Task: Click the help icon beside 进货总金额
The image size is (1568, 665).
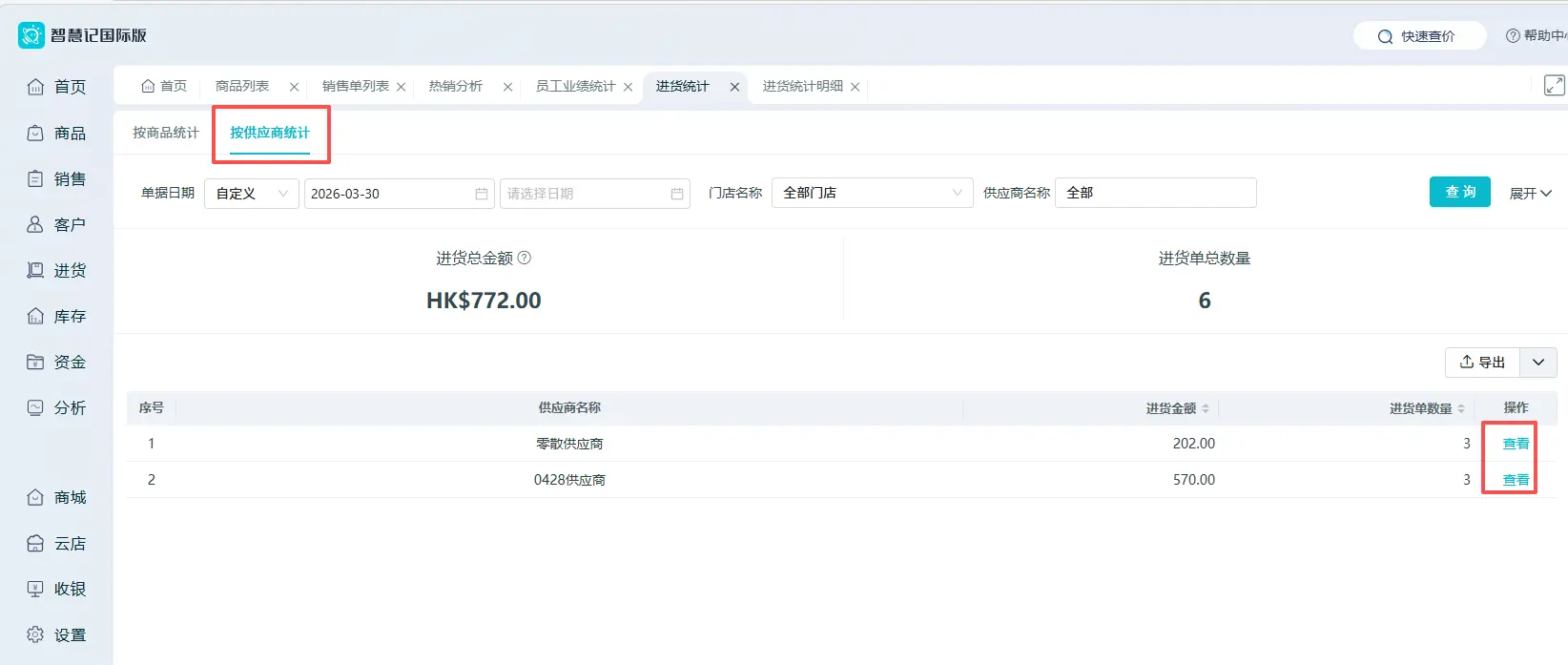Action: click(x=524, y=258)
